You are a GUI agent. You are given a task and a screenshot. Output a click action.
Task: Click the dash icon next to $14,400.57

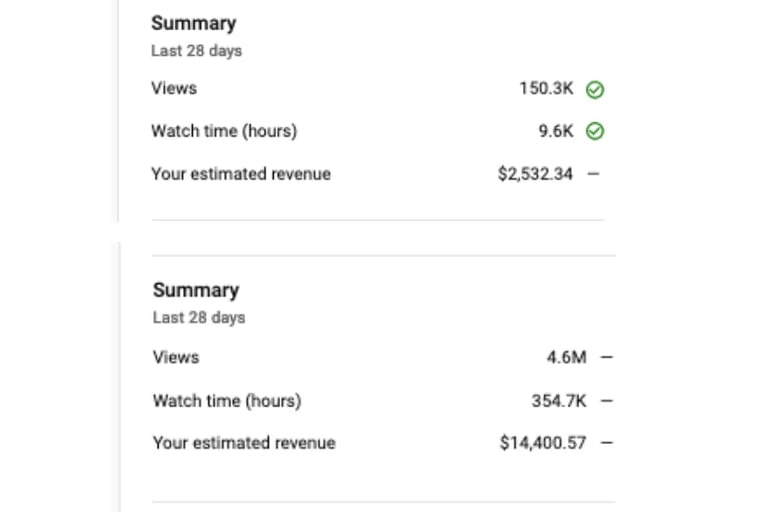coord(606,443)
